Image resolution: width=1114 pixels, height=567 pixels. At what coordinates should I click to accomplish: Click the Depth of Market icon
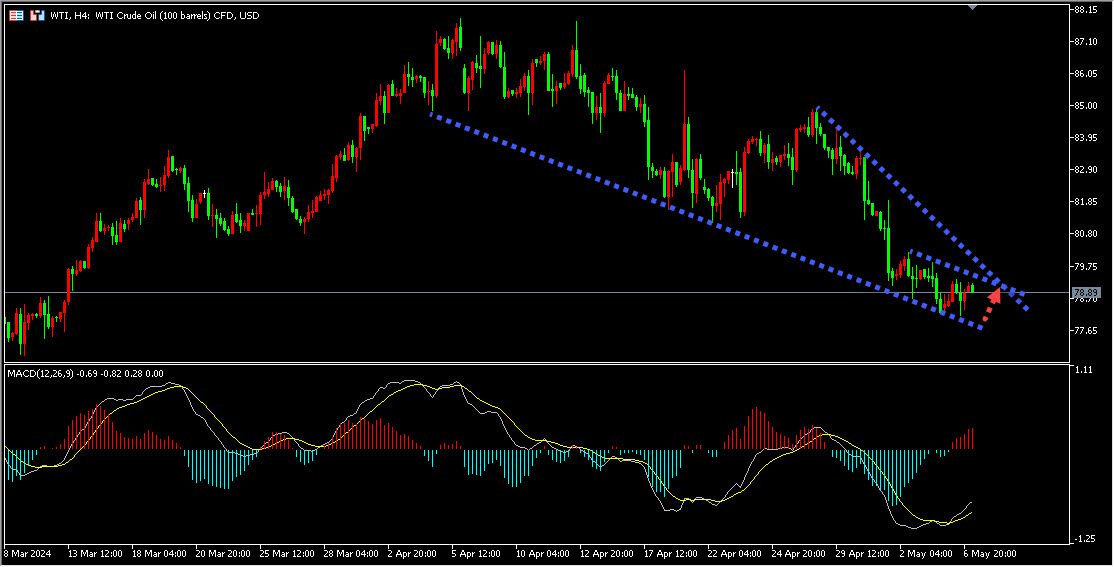point(37,15)
